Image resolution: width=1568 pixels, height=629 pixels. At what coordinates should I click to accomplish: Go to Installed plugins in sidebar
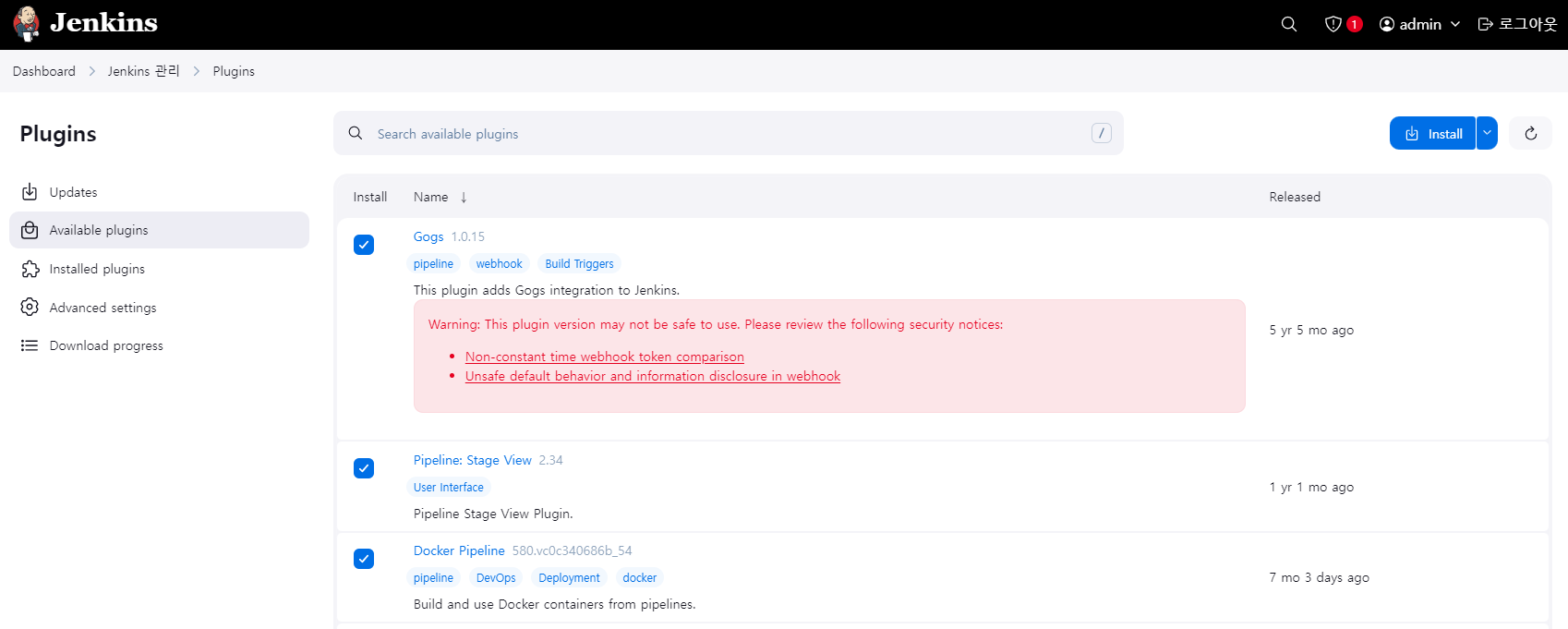point(159,269)
